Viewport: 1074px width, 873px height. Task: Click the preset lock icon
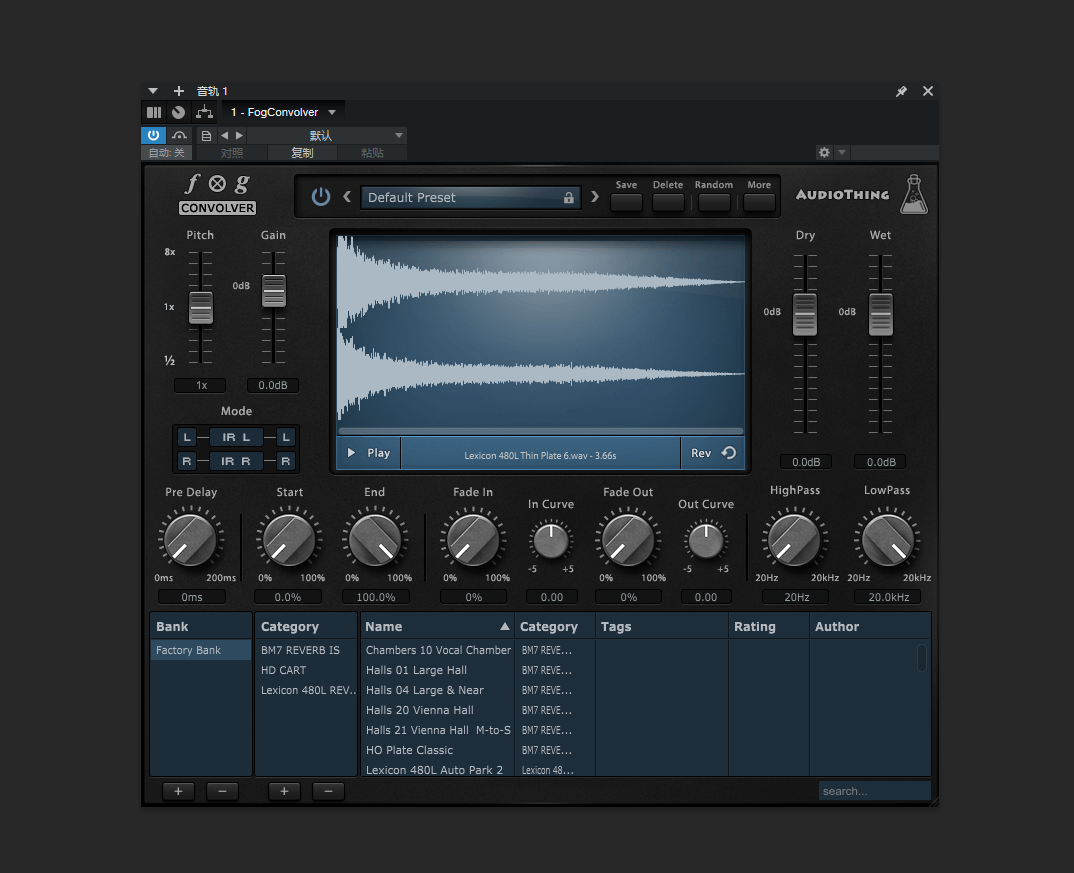[x=569, y=198]
